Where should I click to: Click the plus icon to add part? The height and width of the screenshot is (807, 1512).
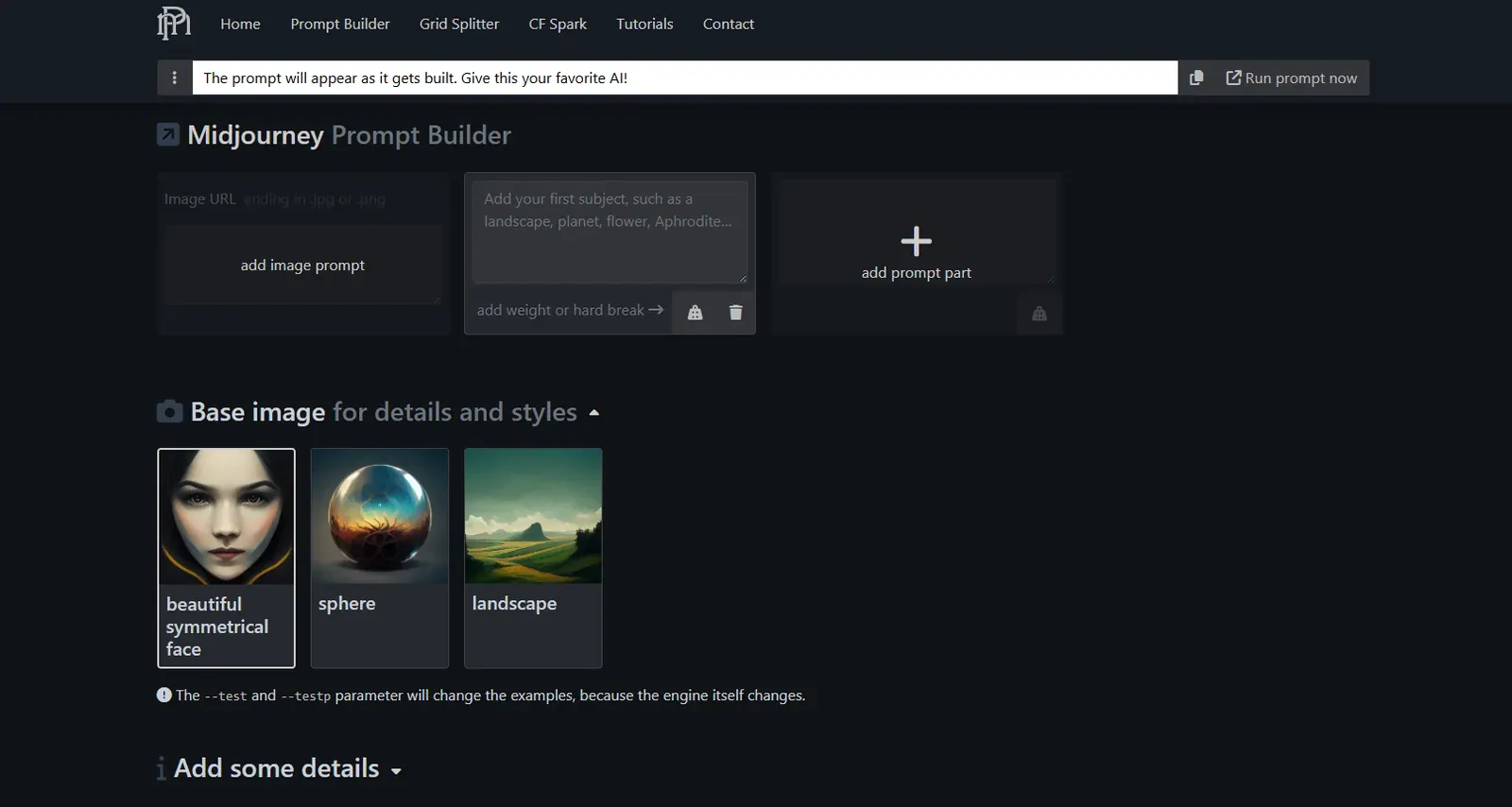point(916,241)
